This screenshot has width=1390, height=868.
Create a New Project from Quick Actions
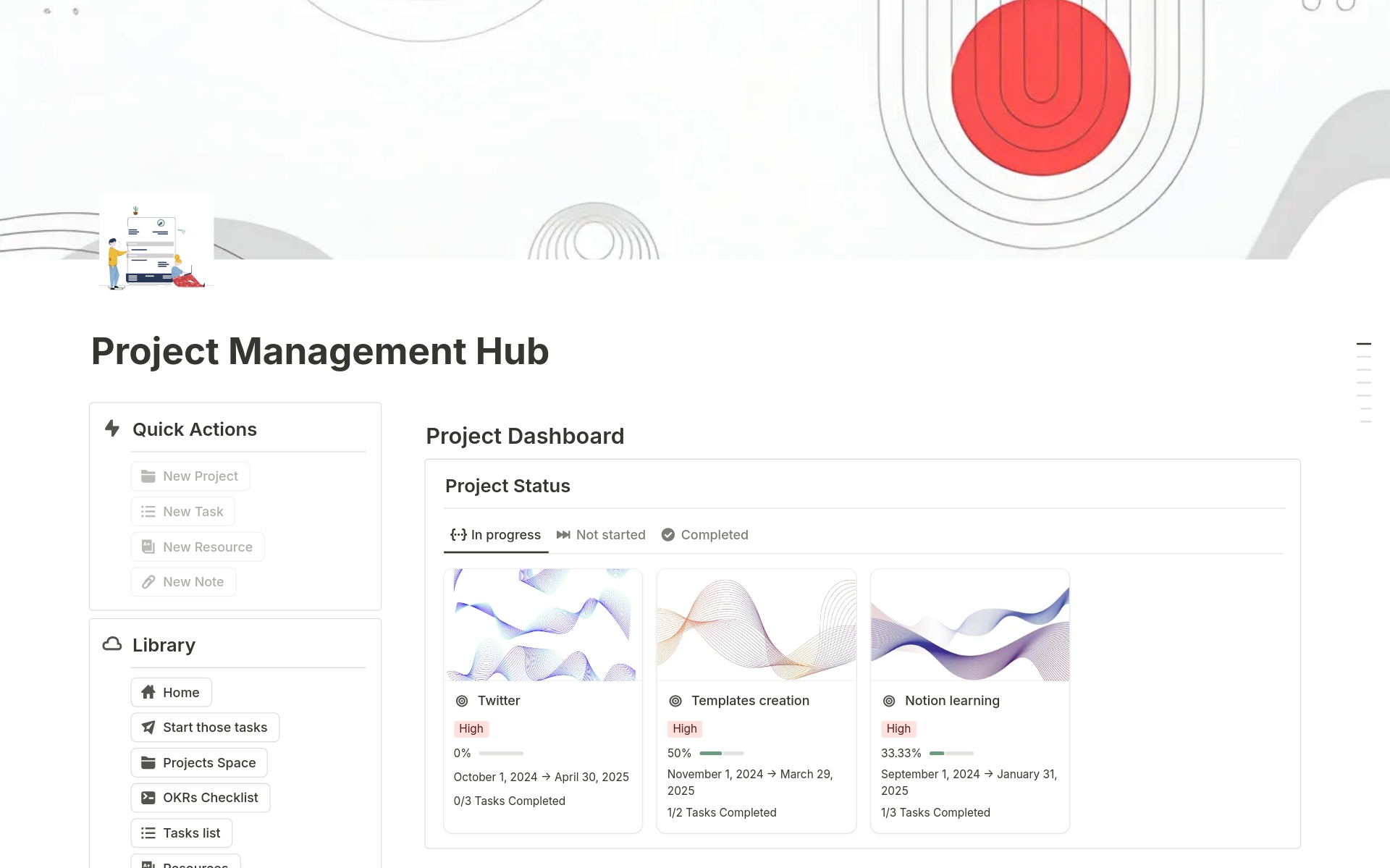(190, 476)
